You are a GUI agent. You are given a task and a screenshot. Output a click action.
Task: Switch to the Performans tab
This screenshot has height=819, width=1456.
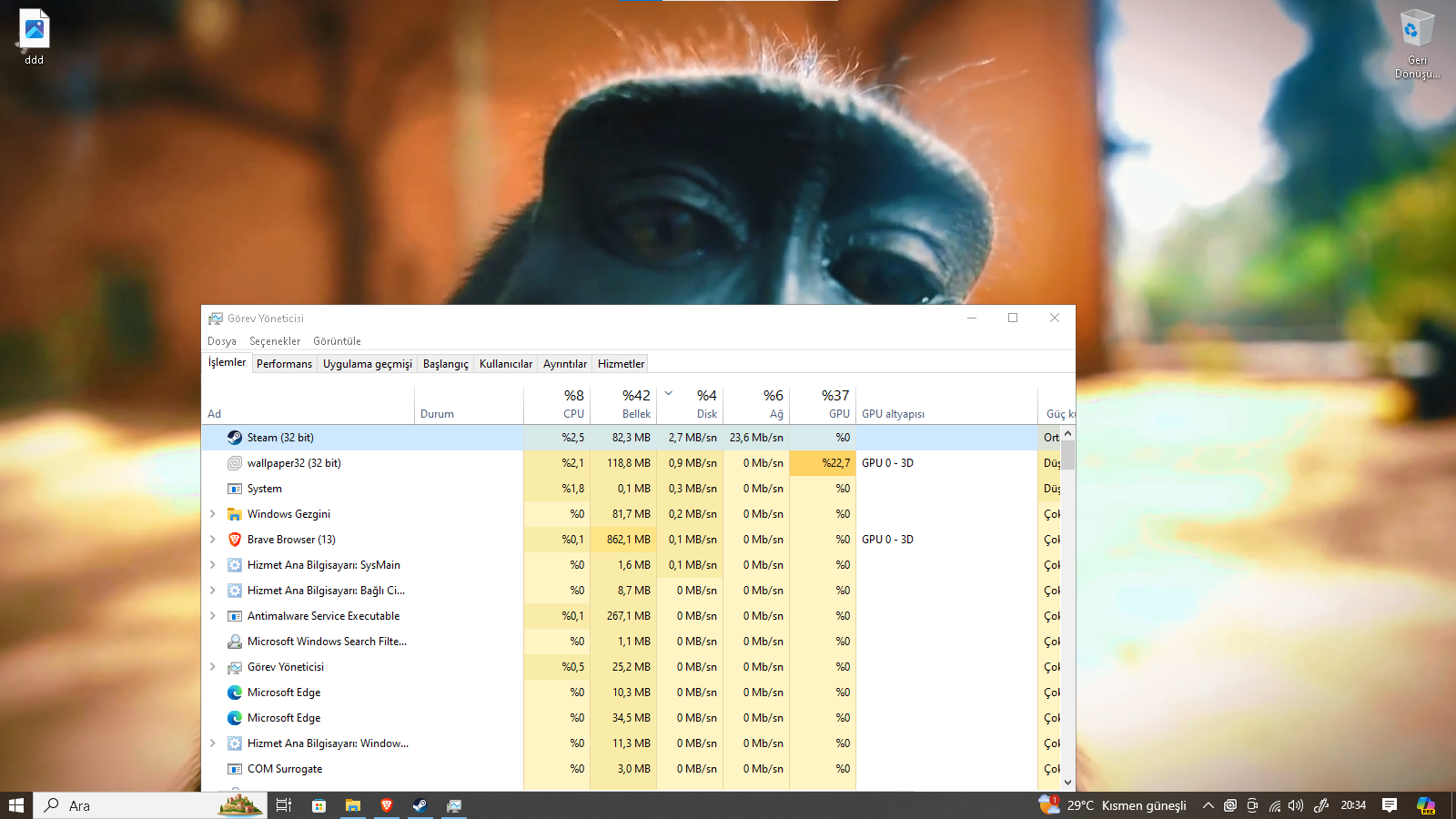tap(284, 364)
